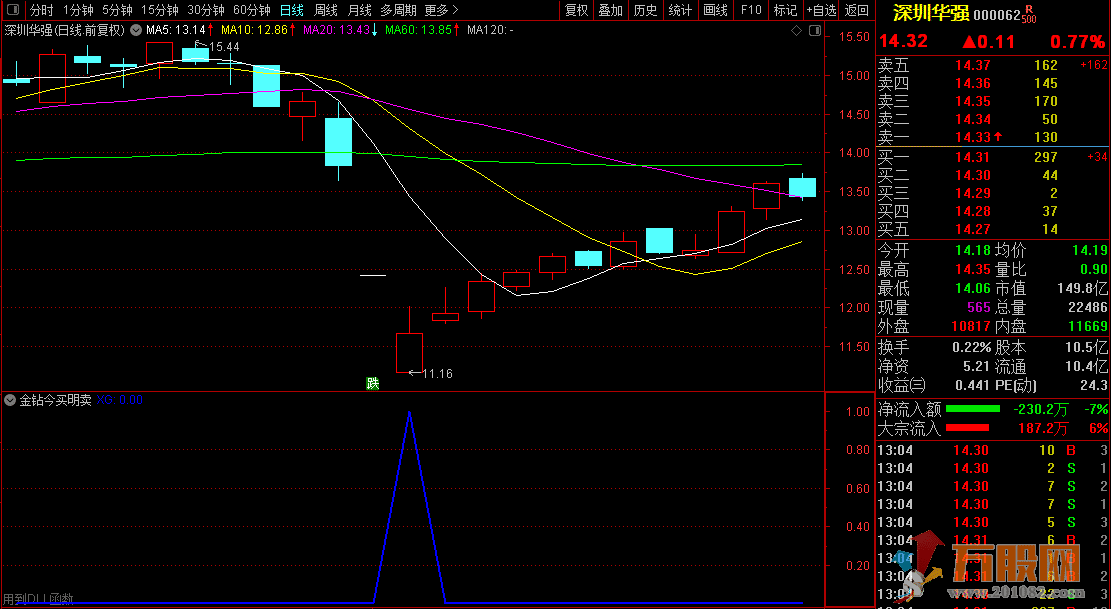Click the R 500 badge next to the stock code
The height and width of the screenshot is (609, 1111).
pyautogui.click(x=1030, y=15)
